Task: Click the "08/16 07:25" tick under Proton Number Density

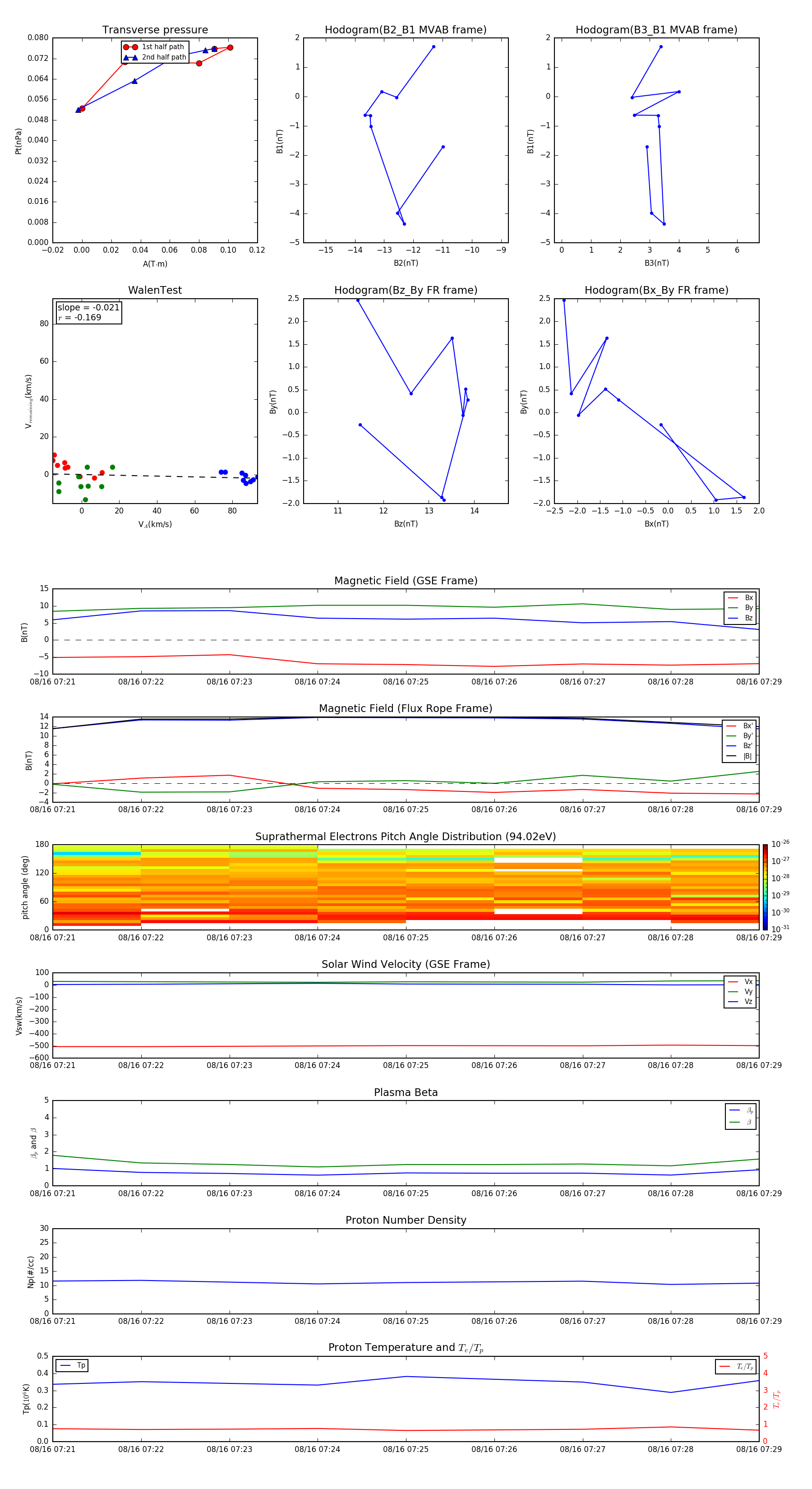Action: (x=406, y=1321)
